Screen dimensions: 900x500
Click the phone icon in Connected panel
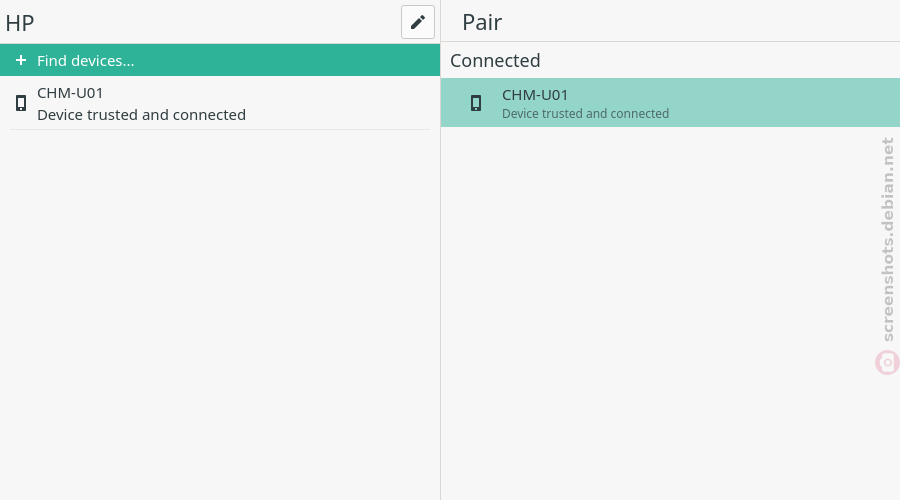pyautogui.click(x=476, y=103)
